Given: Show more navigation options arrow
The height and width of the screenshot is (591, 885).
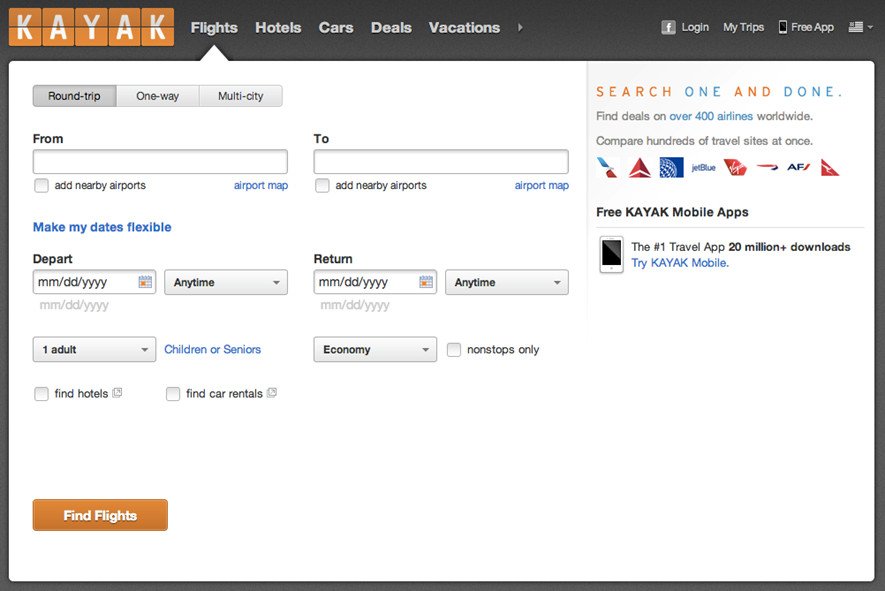Looking at the screenshot, I should 520,27.
